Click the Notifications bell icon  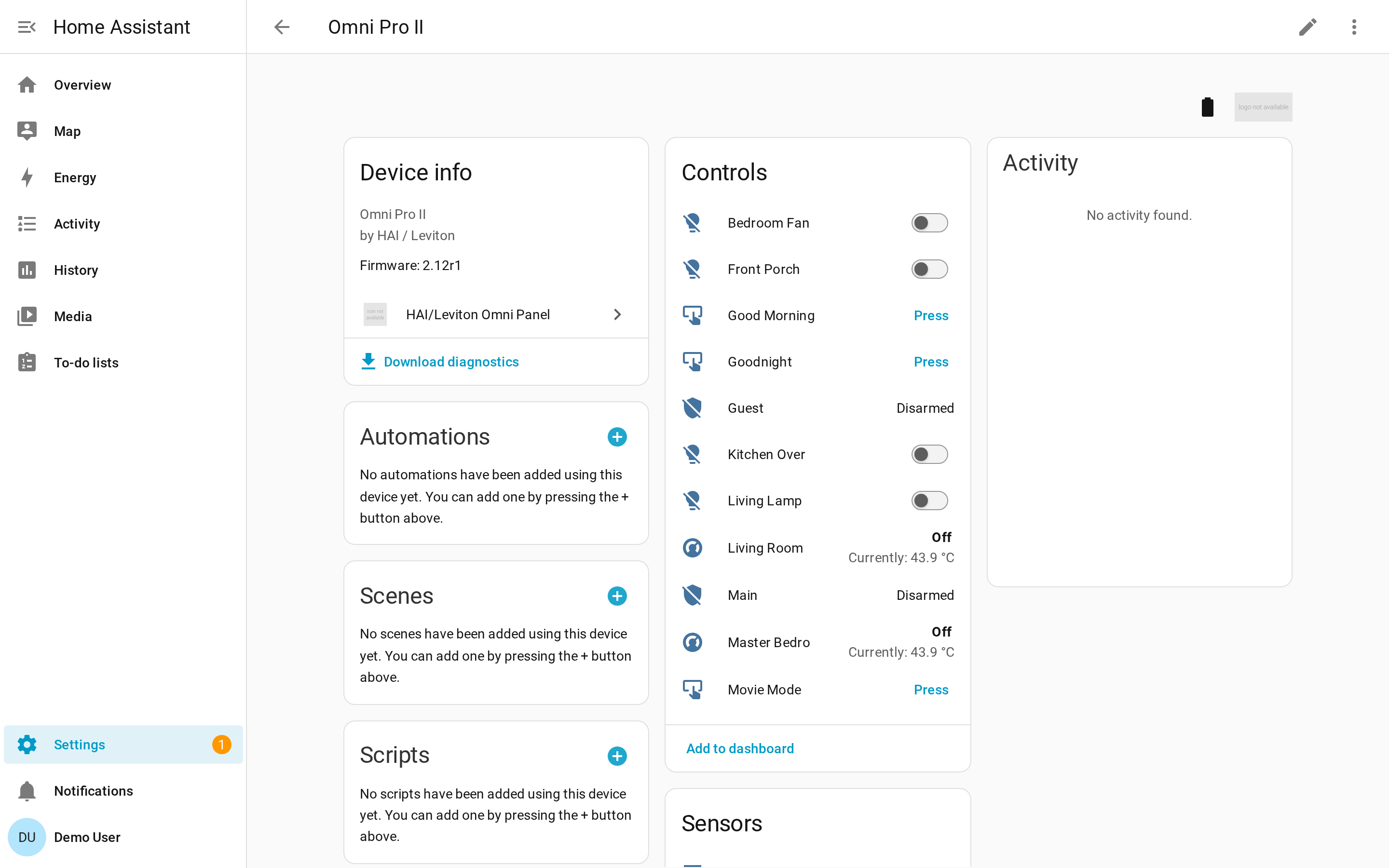click(x=27, y=791)
